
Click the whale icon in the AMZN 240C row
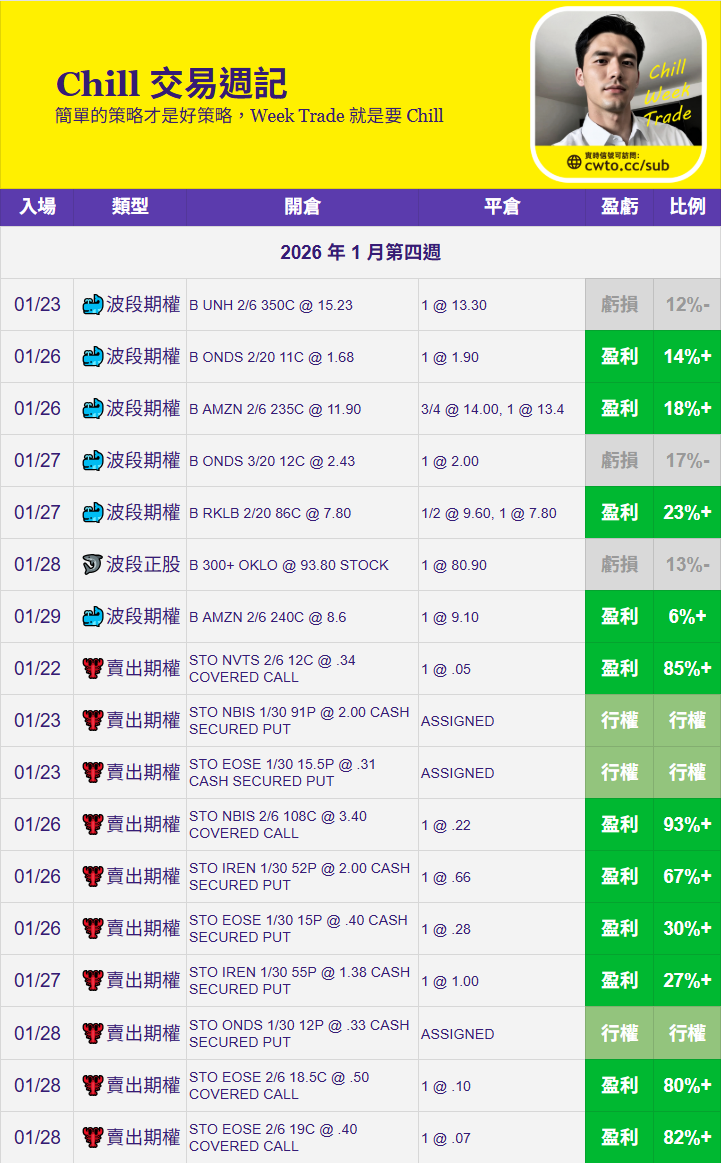[x=93, y=617]
